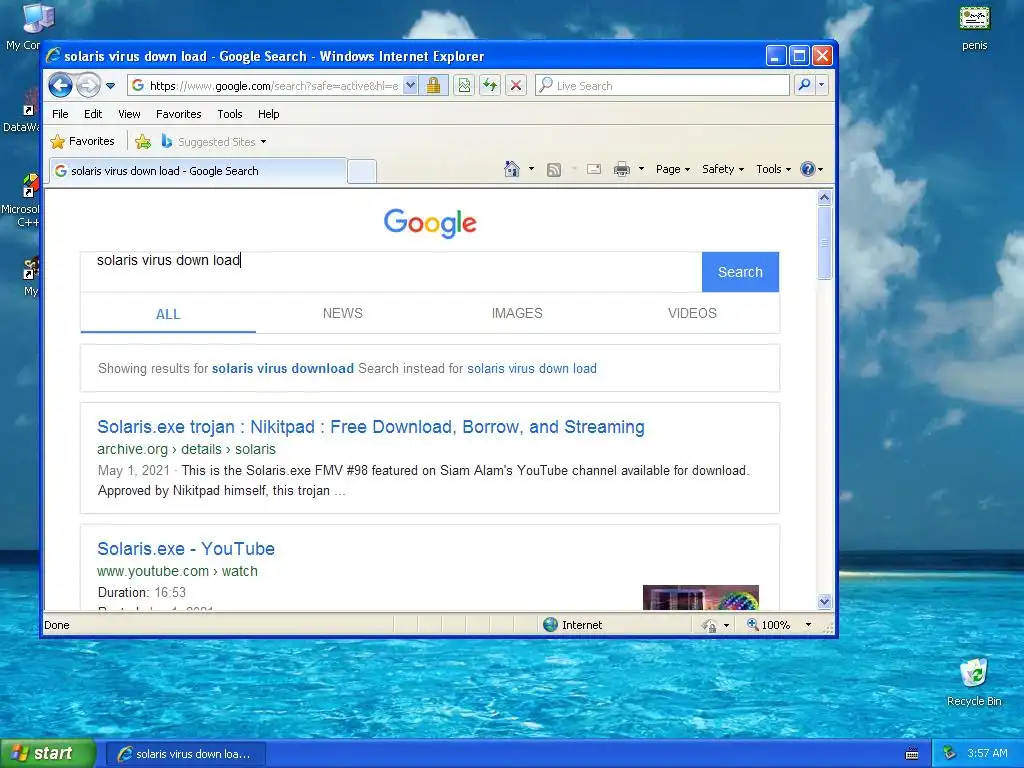
Task: Click the 100% zoom level button
Action: pos(769,625)
